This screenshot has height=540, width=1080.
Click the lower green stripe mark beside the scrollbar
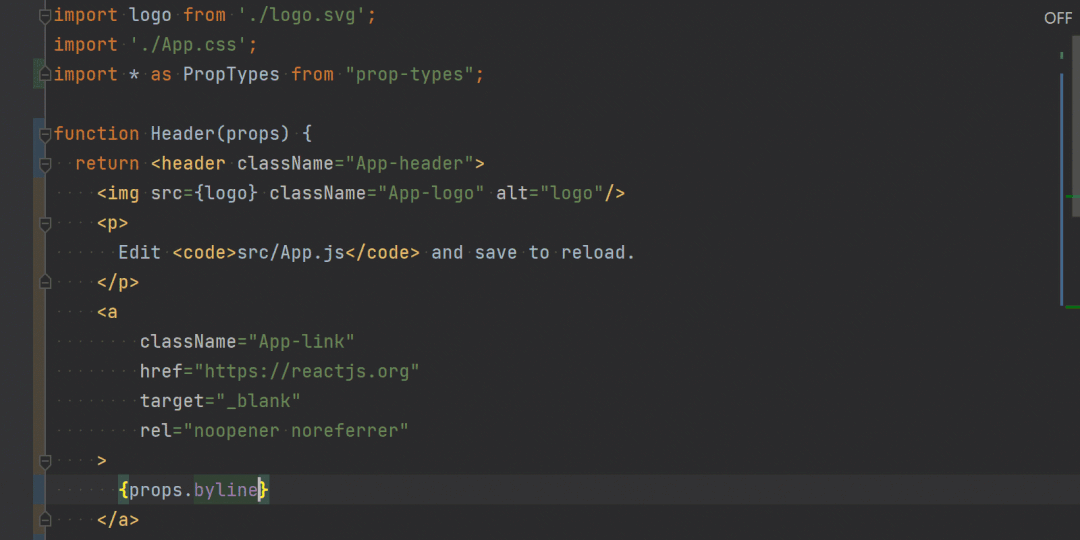(x=1072, y=307)
